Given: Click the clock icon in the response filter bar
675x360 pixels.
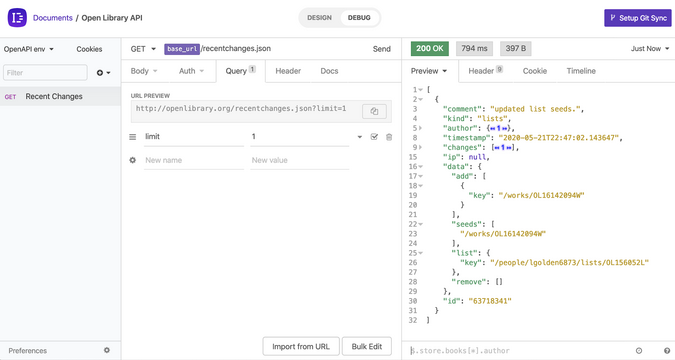Looking at the screenshot, I should pyautogui.click(x=639, y=351).
